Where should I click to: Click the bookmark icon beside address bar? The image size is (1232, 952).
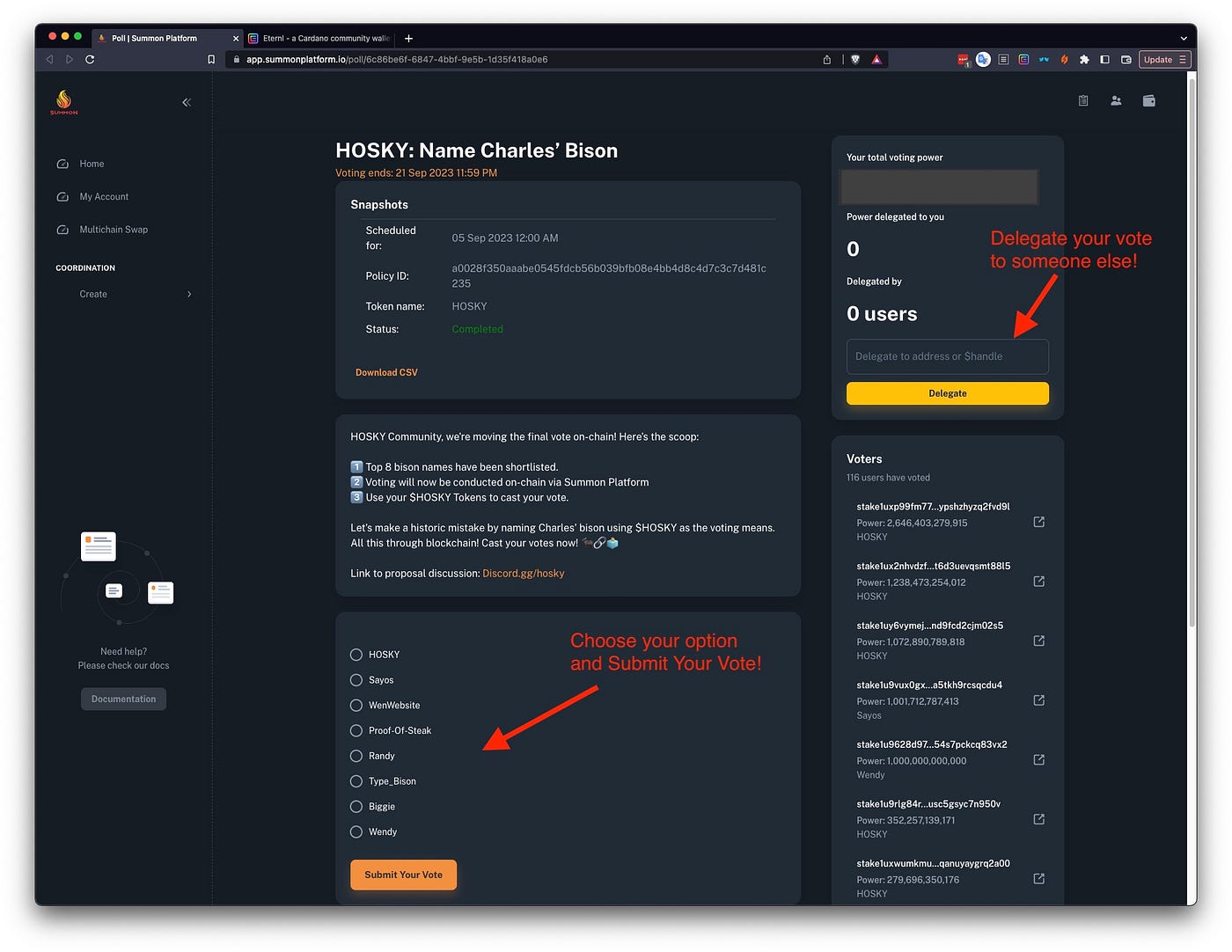tap(211, 60)
